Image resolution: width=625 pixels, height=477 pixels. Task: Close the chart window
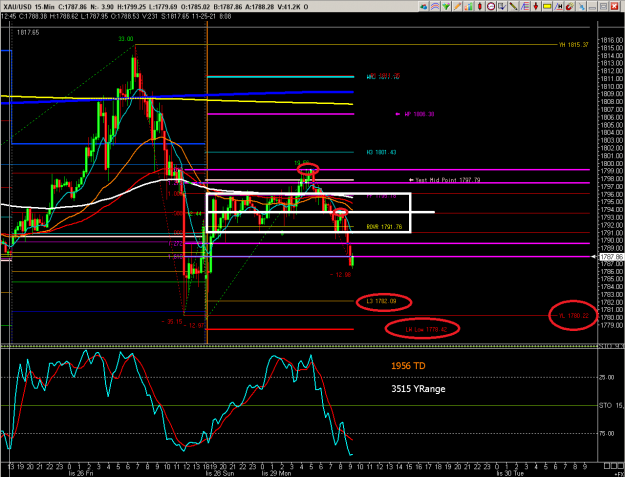(614, 6)
